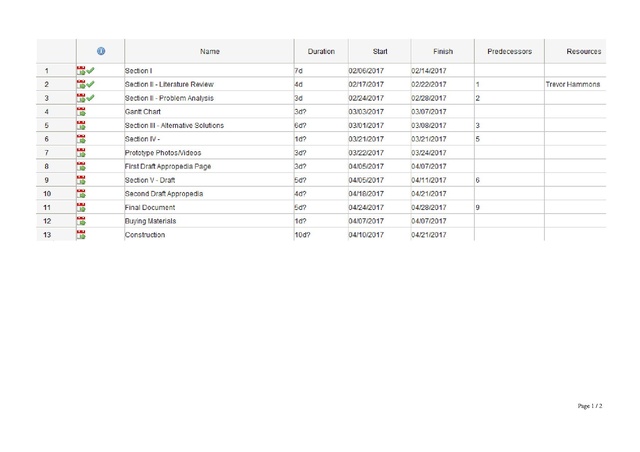Select 'Section II - Problem Analysis' task name
The height and width of the screenshot is (452, 640).
(x=169, y=98)
